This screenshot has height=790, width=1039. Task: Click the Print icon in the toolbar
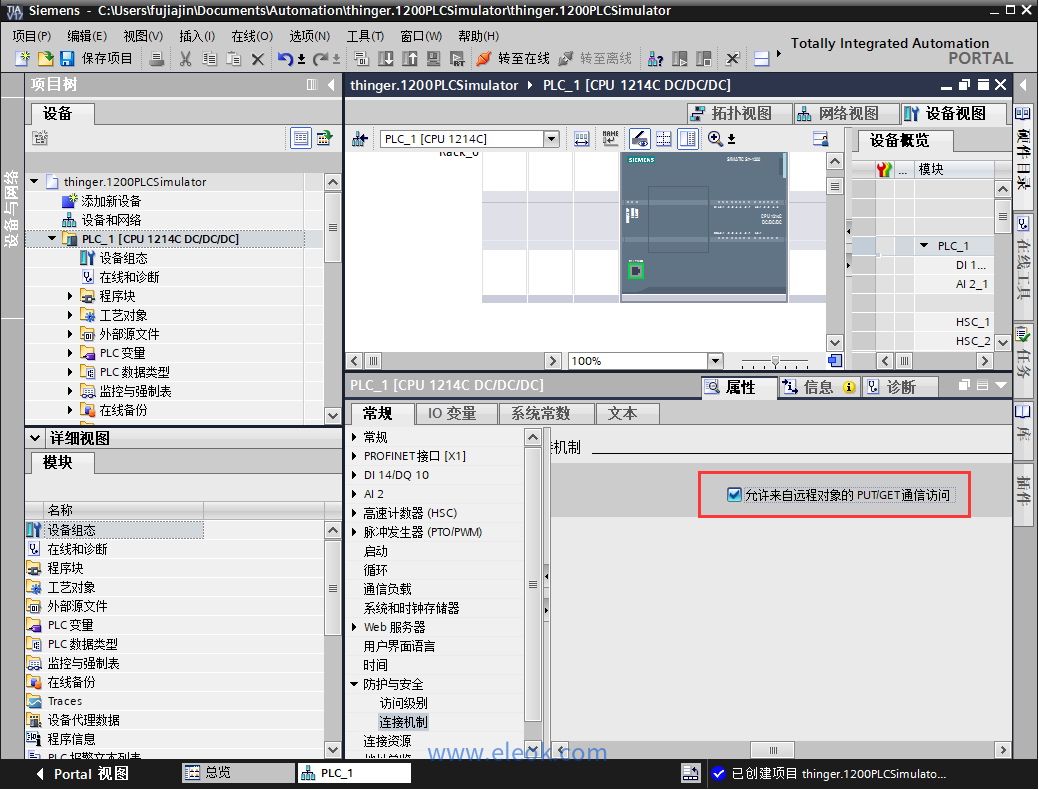pos(157,59)
